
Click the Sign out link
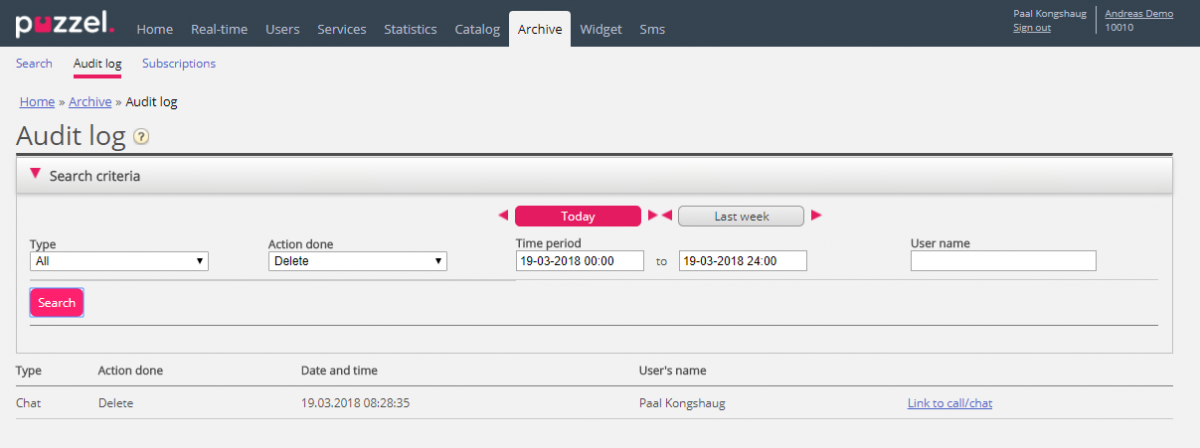tap(1031, 28)
